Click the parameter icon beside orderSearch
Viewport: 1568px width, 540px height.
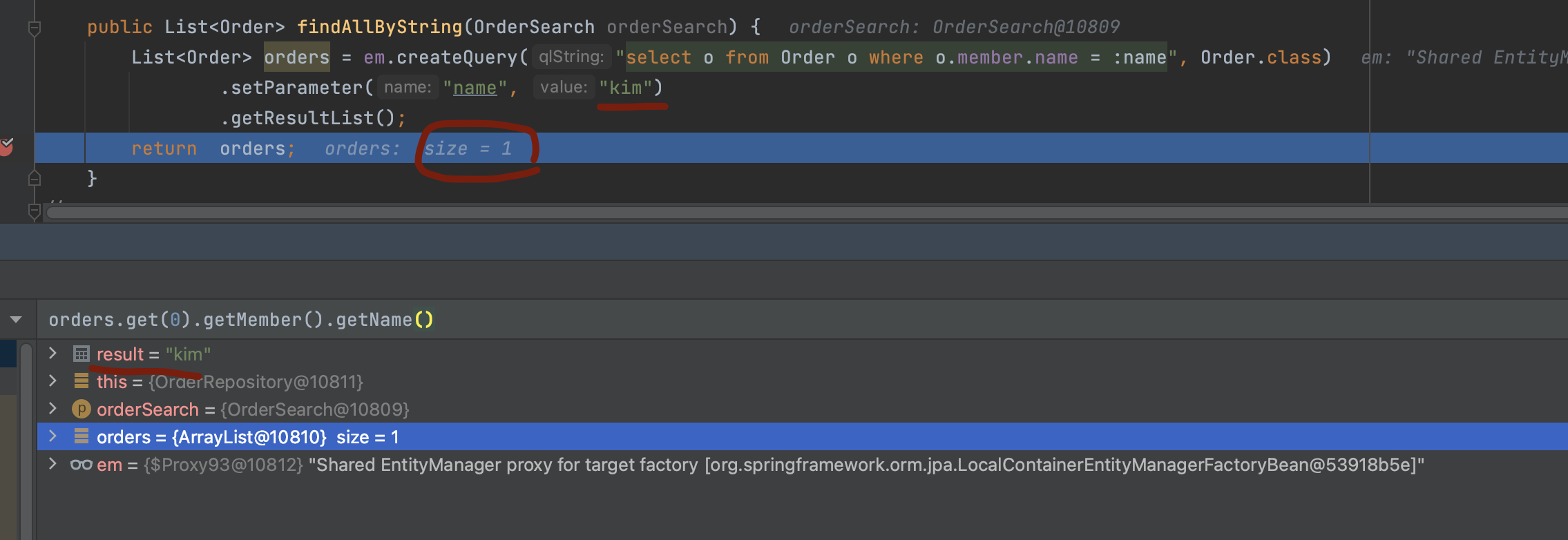click(x=81, y=409)
